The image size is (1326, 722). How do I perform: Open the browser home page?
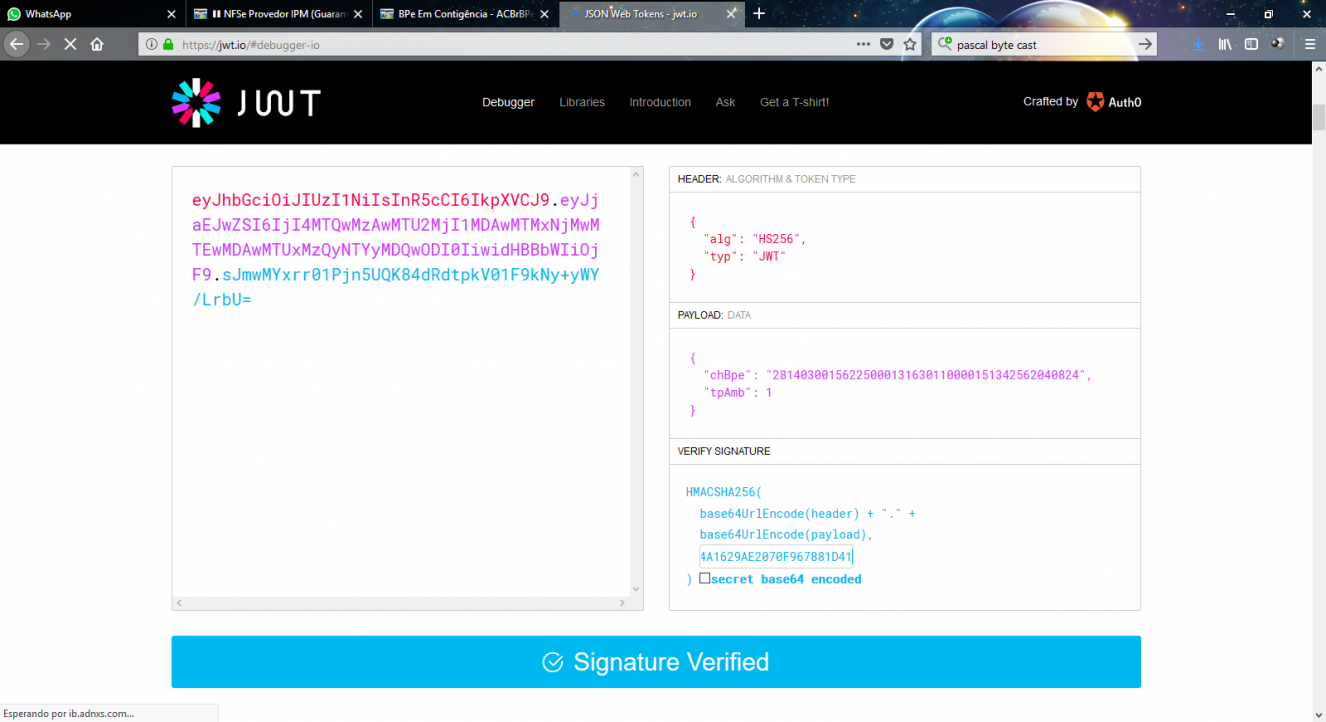tap(97, 44)
